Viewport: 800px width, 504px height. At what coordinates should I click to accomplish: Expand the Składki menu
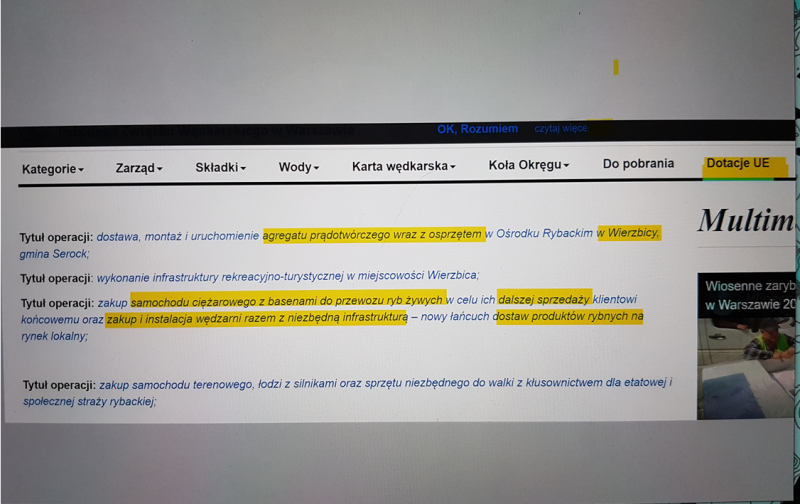[220, 168]
